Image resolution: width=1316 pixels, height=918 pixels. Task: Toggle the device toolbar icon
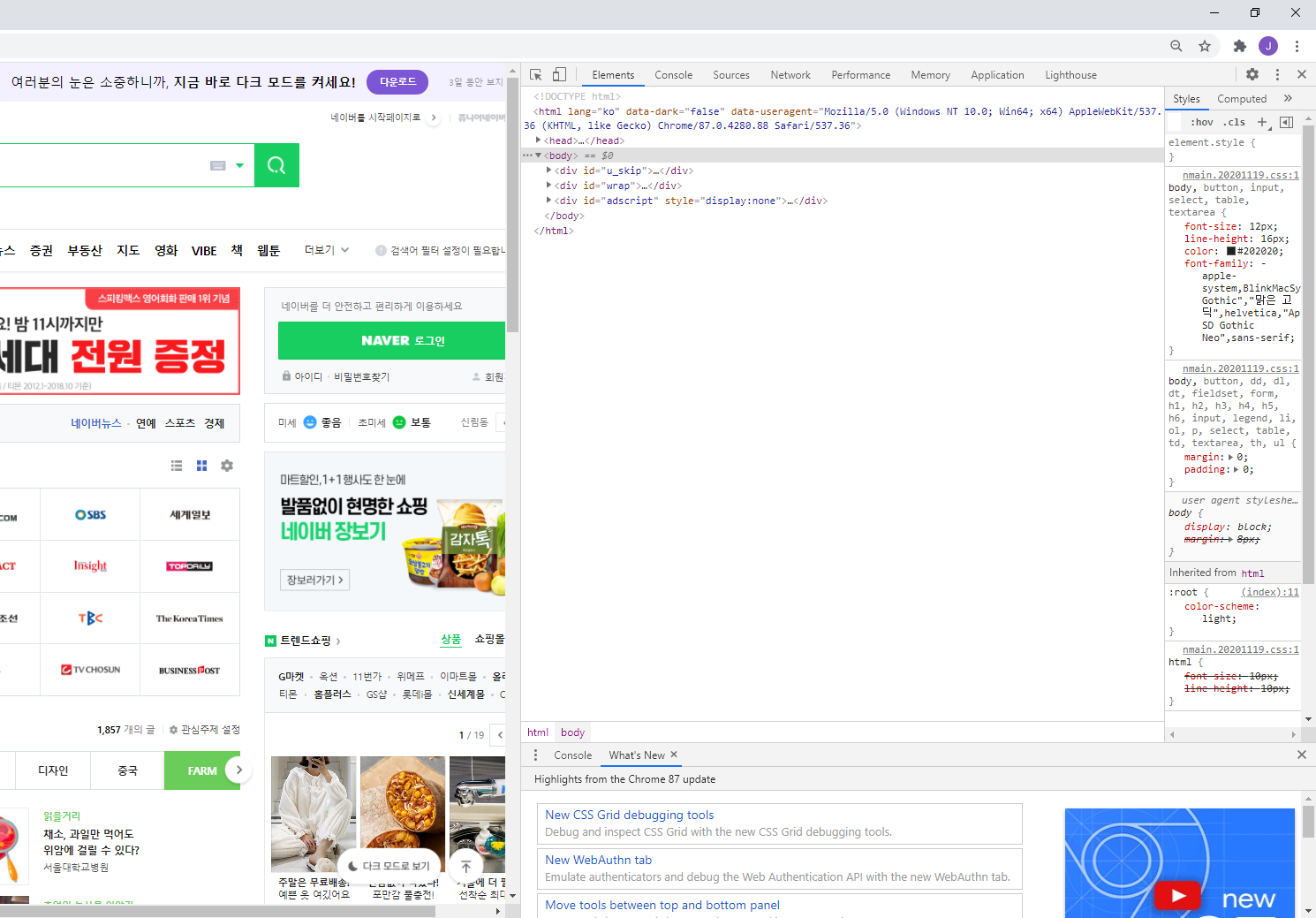559,75
